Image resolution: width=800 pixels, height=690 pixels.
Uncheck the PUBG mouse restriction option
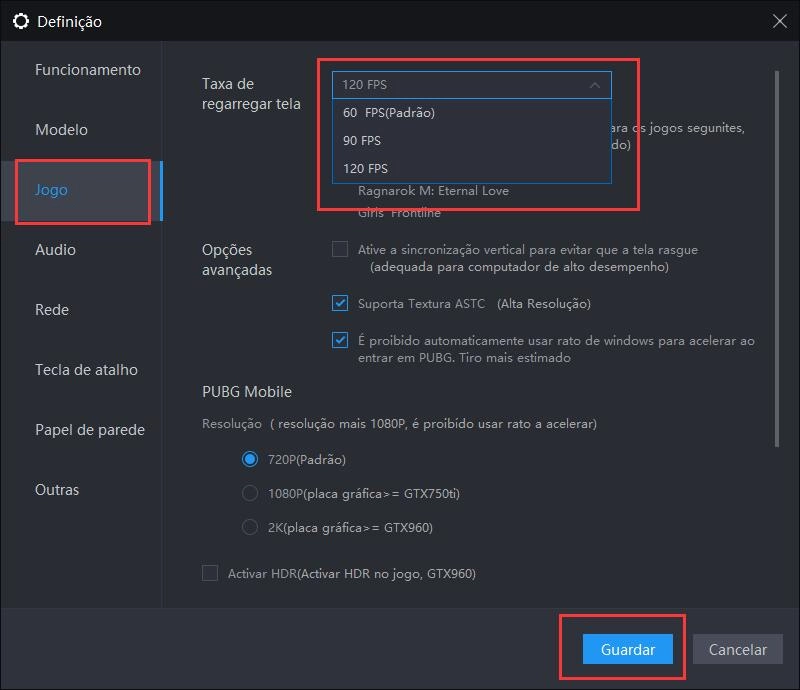(340, 340)
